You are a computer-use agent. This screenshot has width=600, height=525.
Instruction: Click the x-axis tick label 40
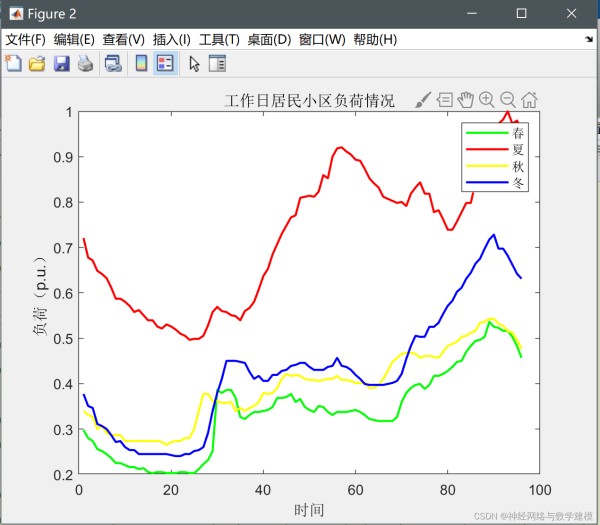tap(263, 490)
